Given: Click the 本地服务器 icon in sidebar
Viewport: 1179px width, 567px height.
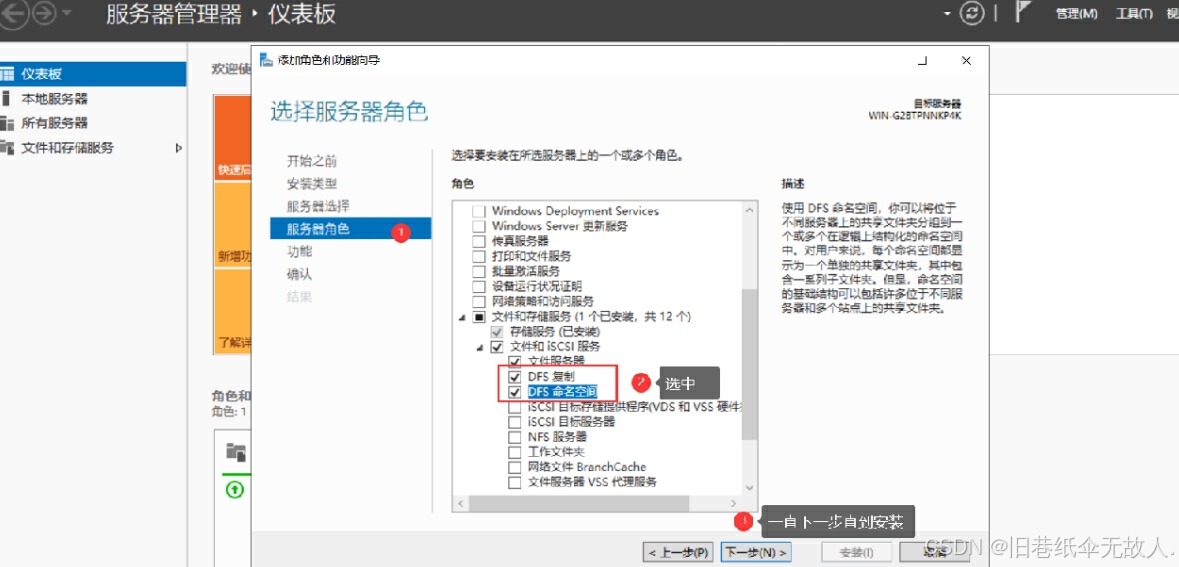Looking at the screenshot, I should pos(6,99).
